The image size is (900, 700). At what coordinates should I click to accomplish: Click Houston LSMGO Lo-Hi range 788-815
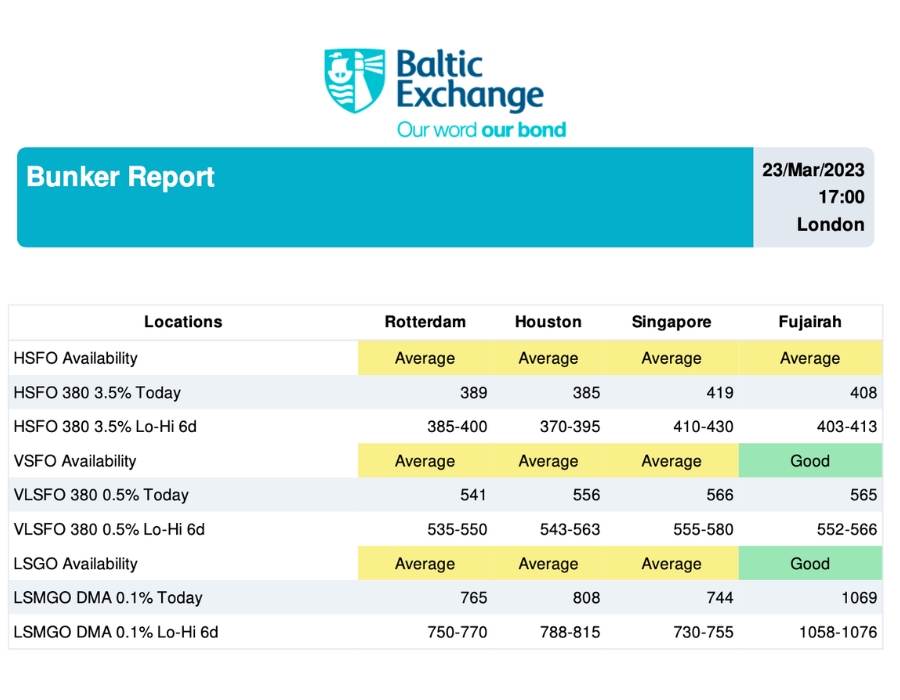tap(569, 632)
